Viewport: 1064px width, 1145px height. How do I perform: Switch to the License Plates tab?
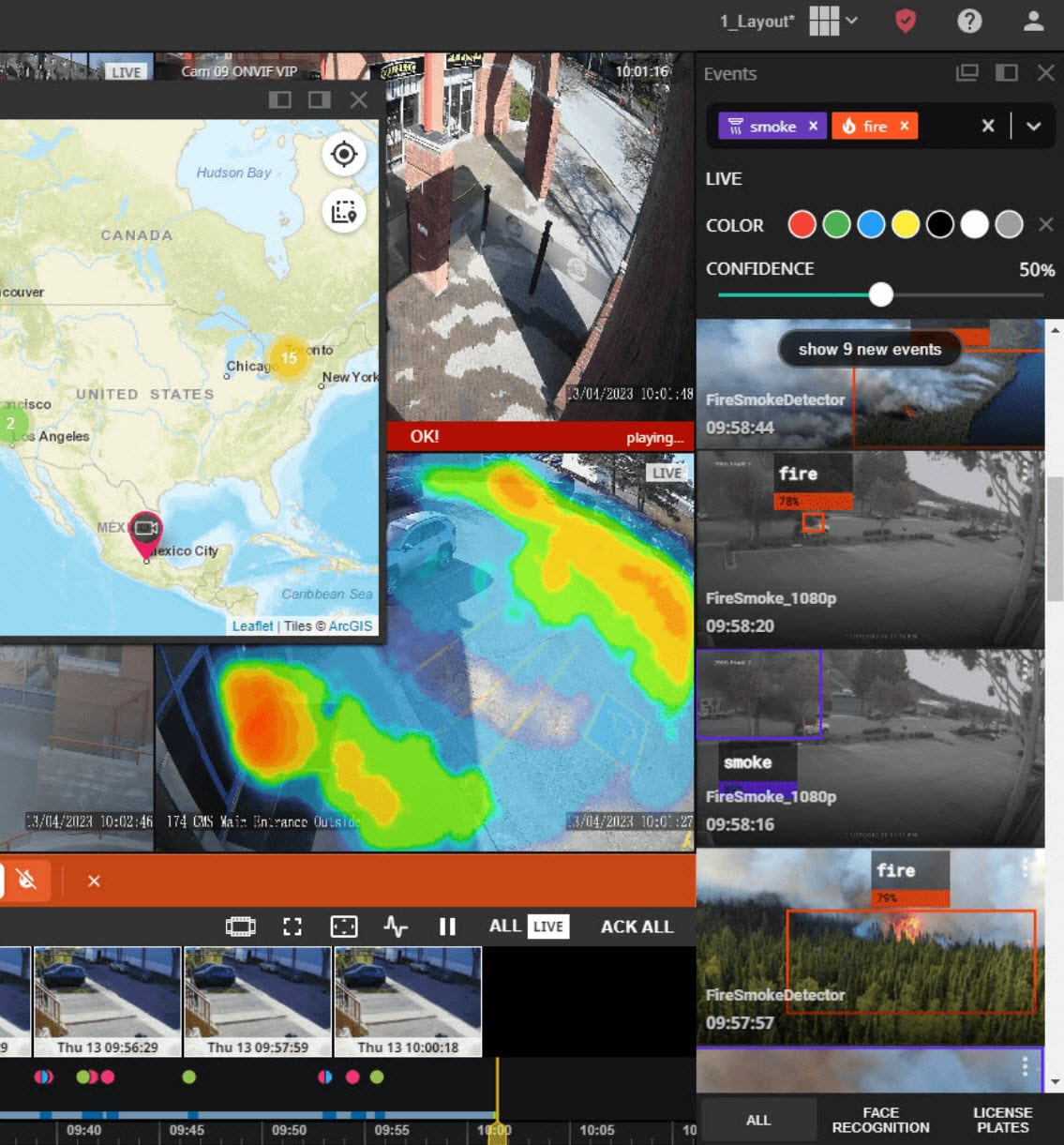(1002, 1120)
